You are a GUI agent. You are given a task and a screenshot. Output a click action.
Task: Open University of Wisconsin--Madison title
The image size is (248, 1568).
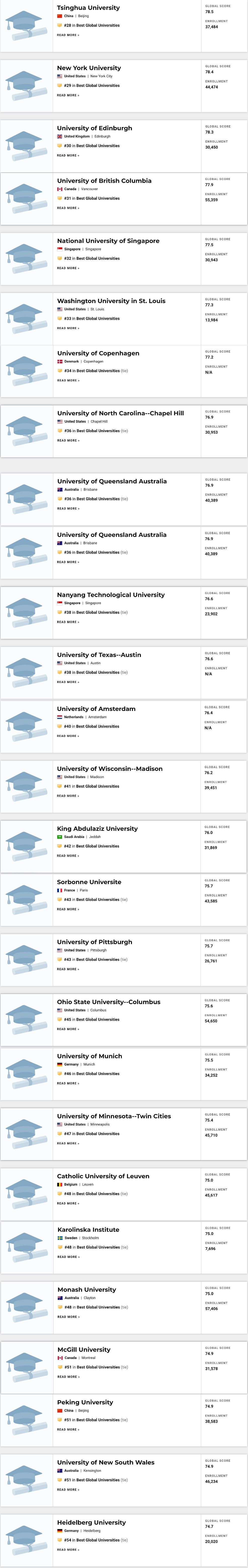coord(110,769)
